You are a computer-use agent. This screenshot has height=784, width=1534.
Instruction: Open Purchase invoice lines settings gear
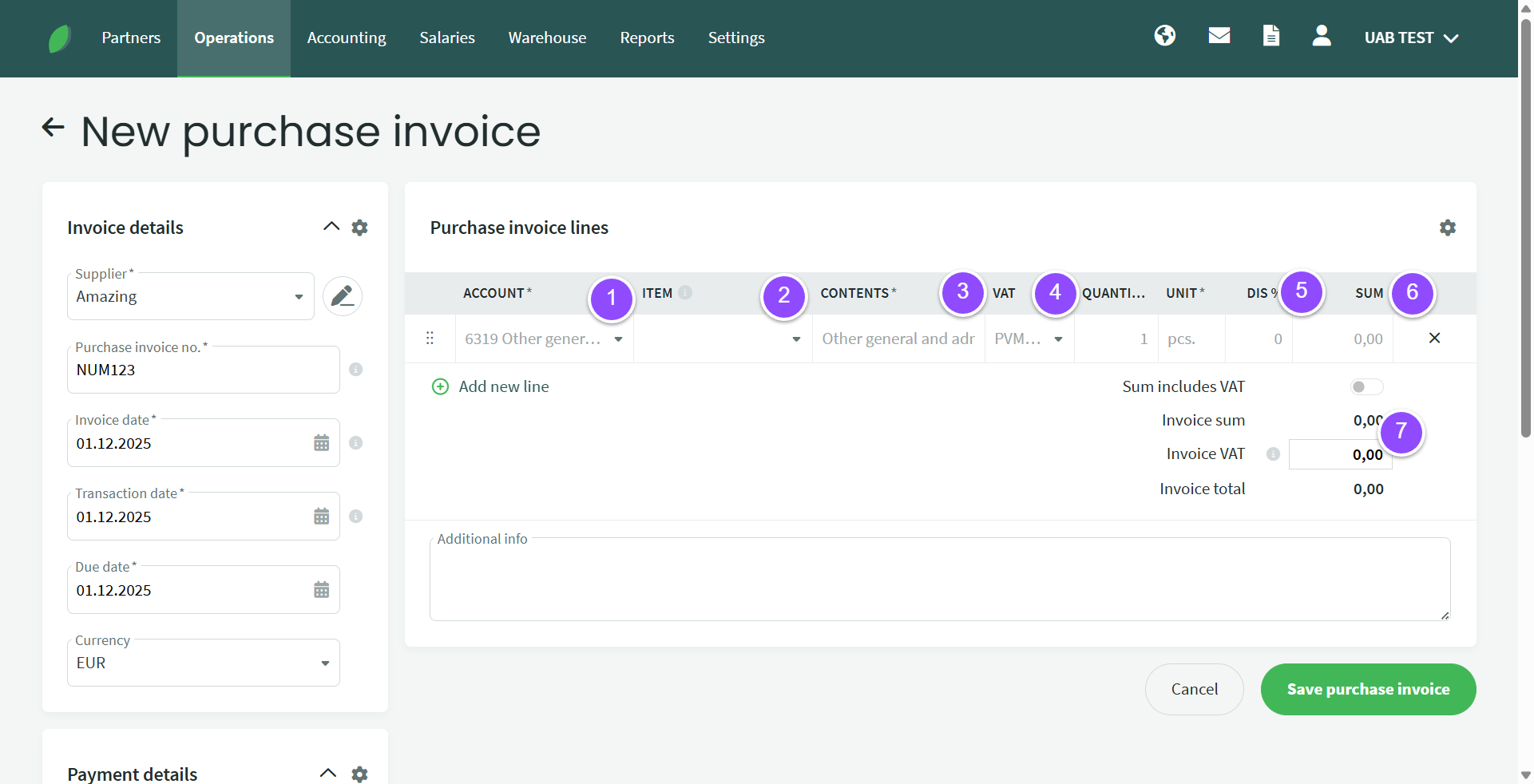click(x=1447, y=228)
